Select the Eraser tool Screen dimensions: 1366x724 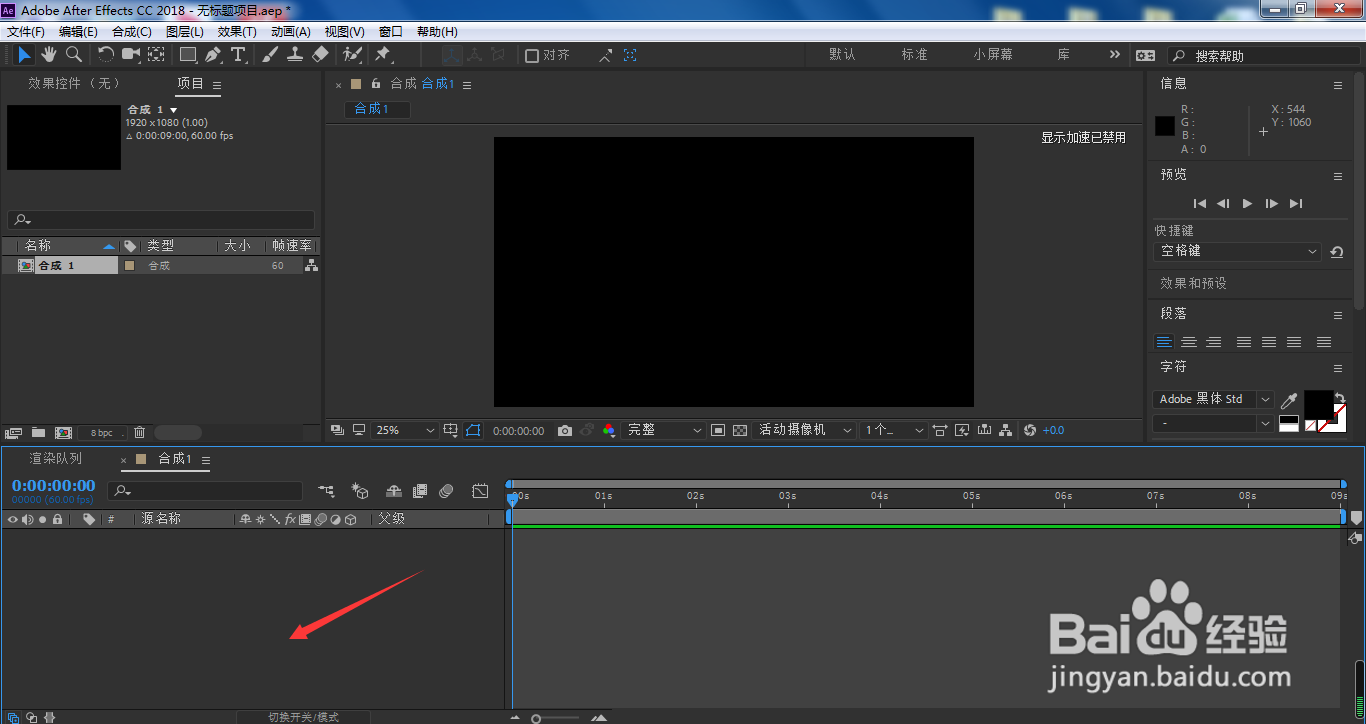(x=320, y=55)
